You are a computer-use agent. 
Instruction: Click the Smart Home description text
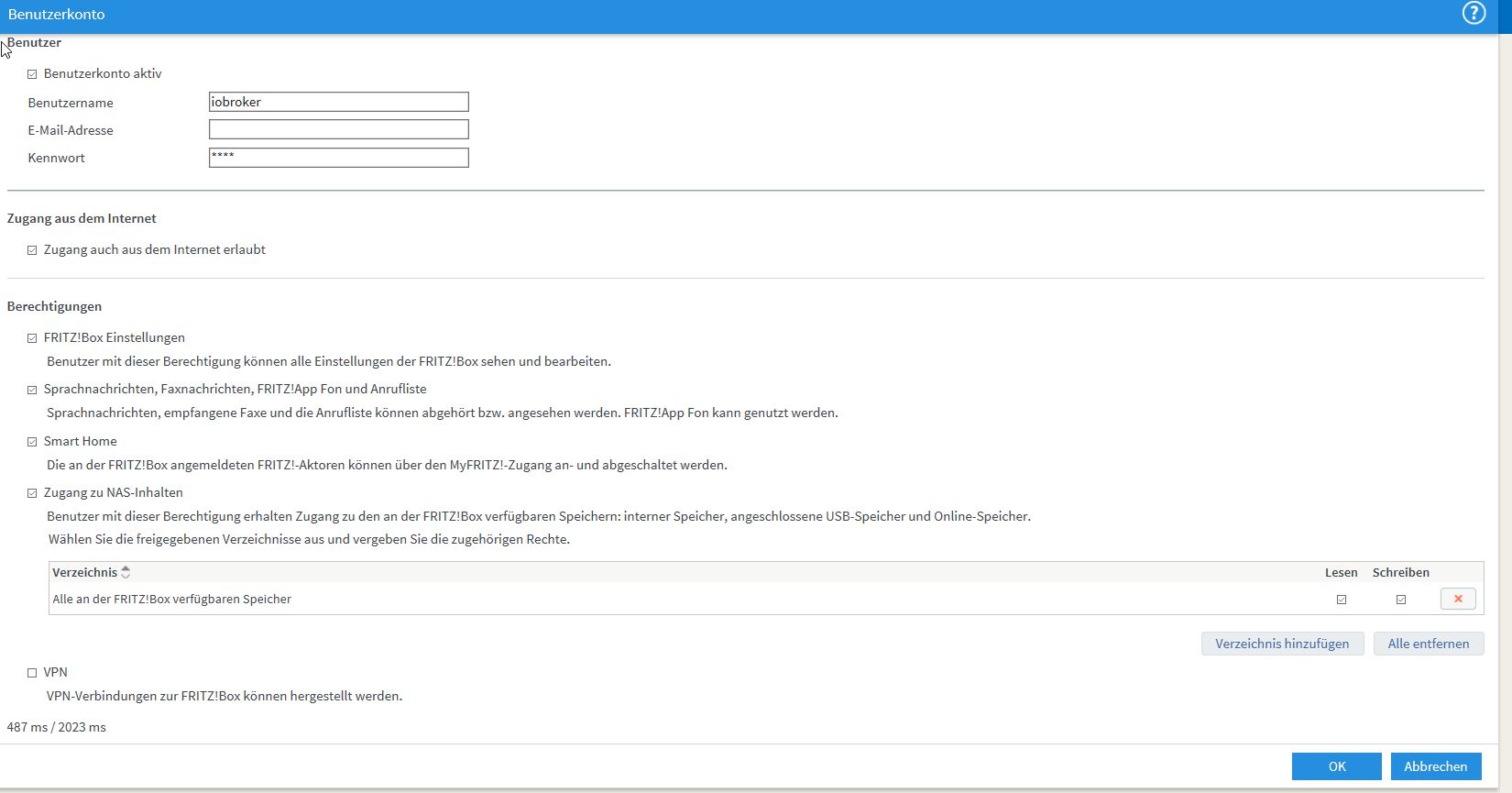[387, 465]
